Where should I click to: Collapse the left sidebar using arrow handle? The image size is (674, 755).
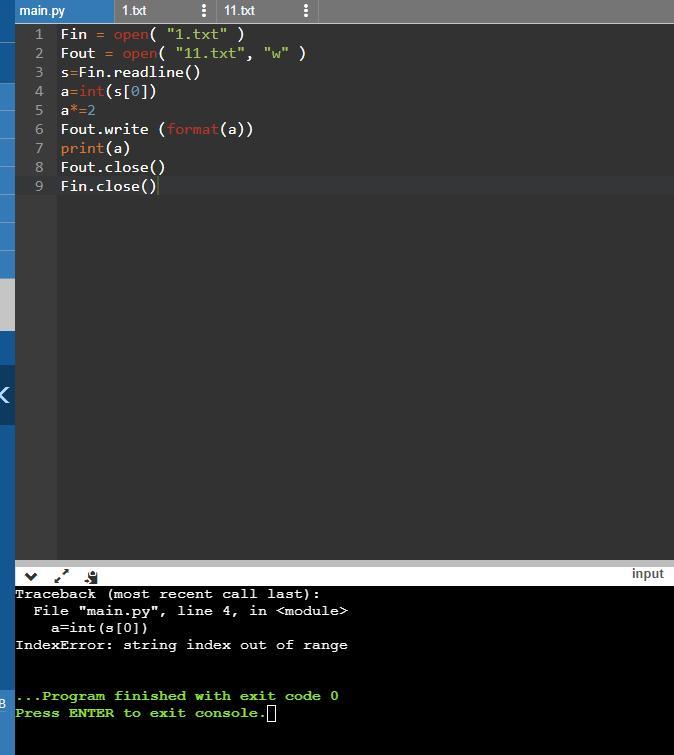6,395
